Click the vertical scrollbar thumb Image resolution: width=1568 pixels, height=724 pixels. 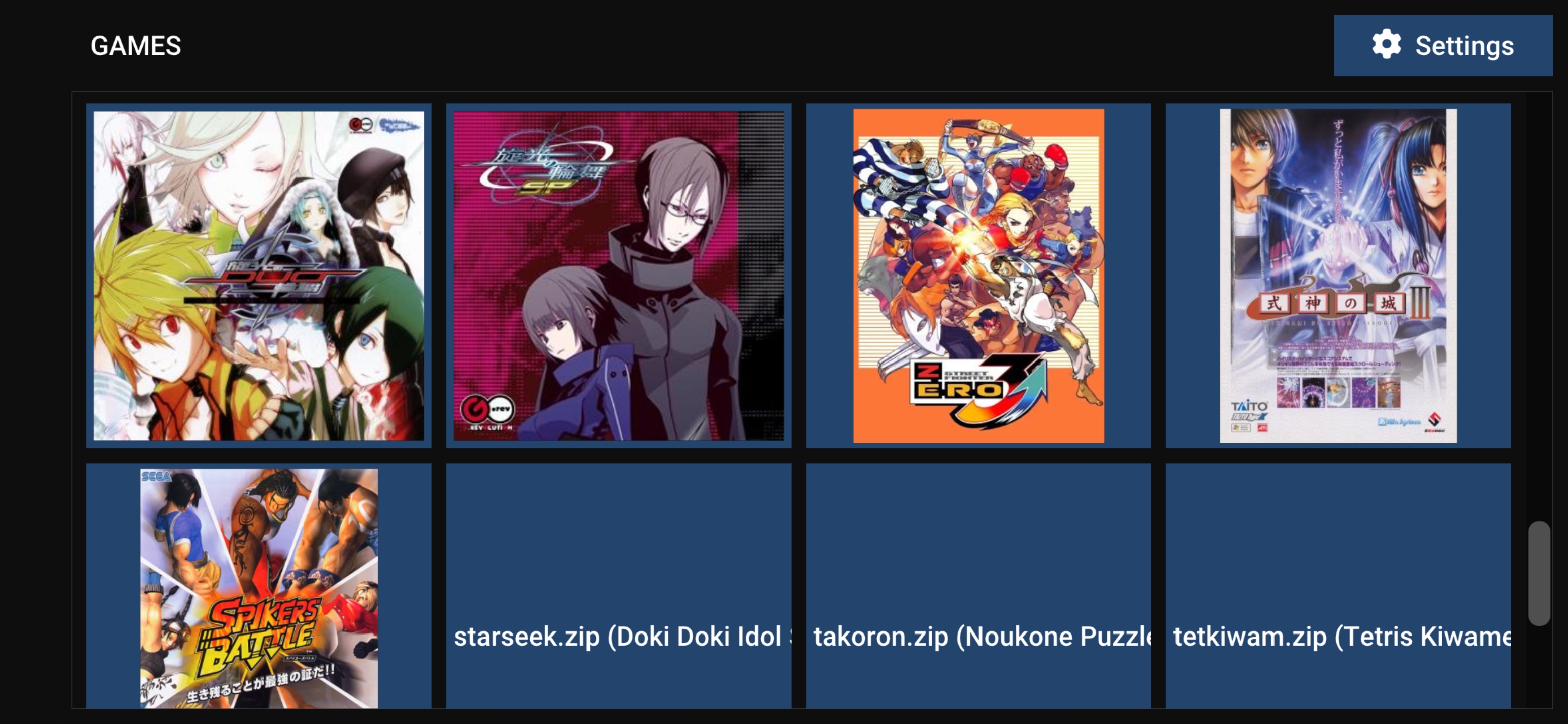click(x=1539, y=573)
